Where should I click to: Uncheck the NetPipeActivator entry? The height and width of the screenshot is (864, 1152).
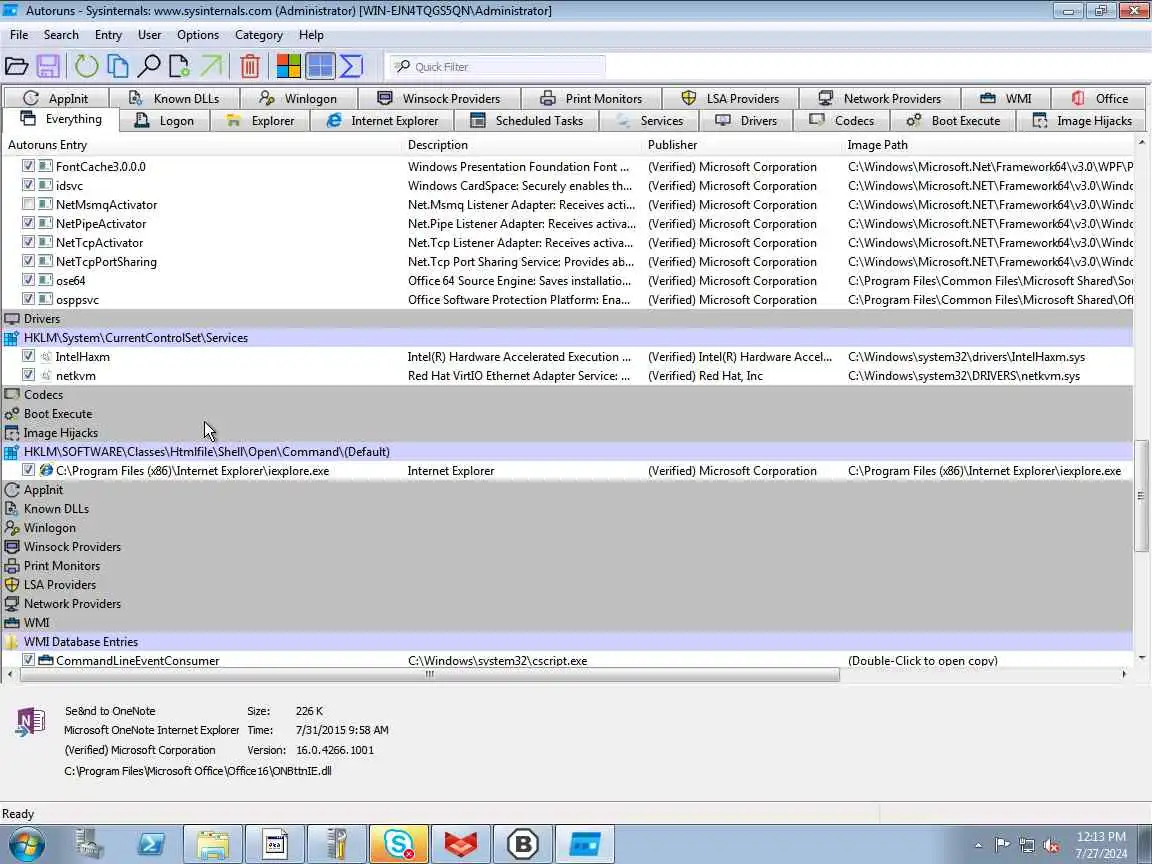[28, 223]
